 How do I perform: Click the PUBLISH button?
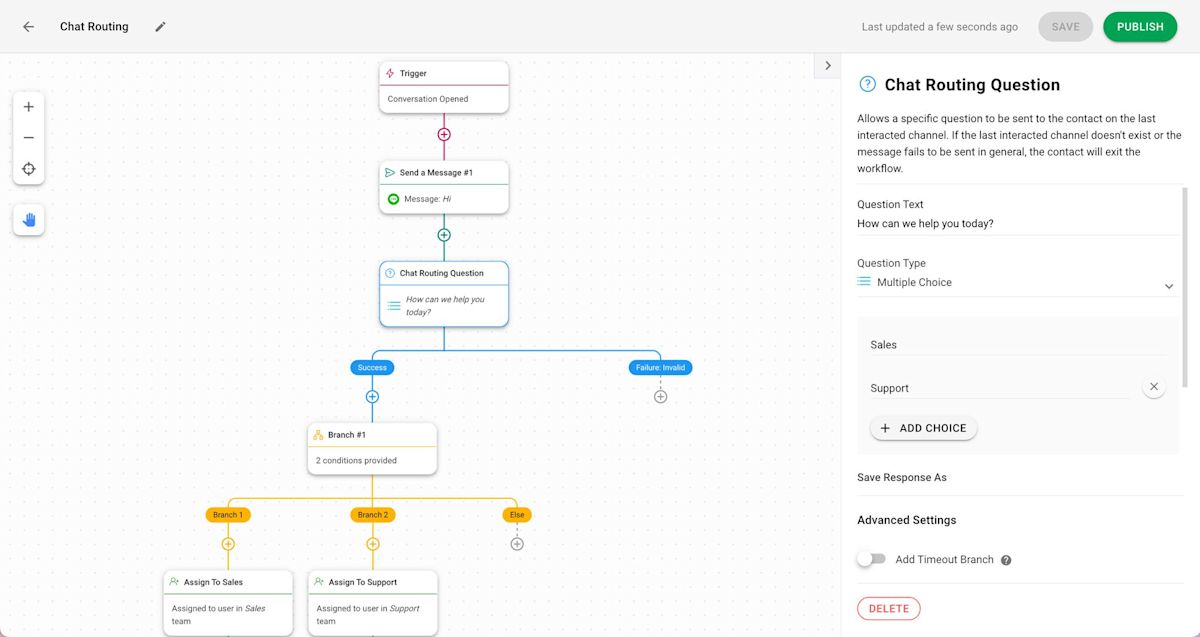[x=1140, y=27]
